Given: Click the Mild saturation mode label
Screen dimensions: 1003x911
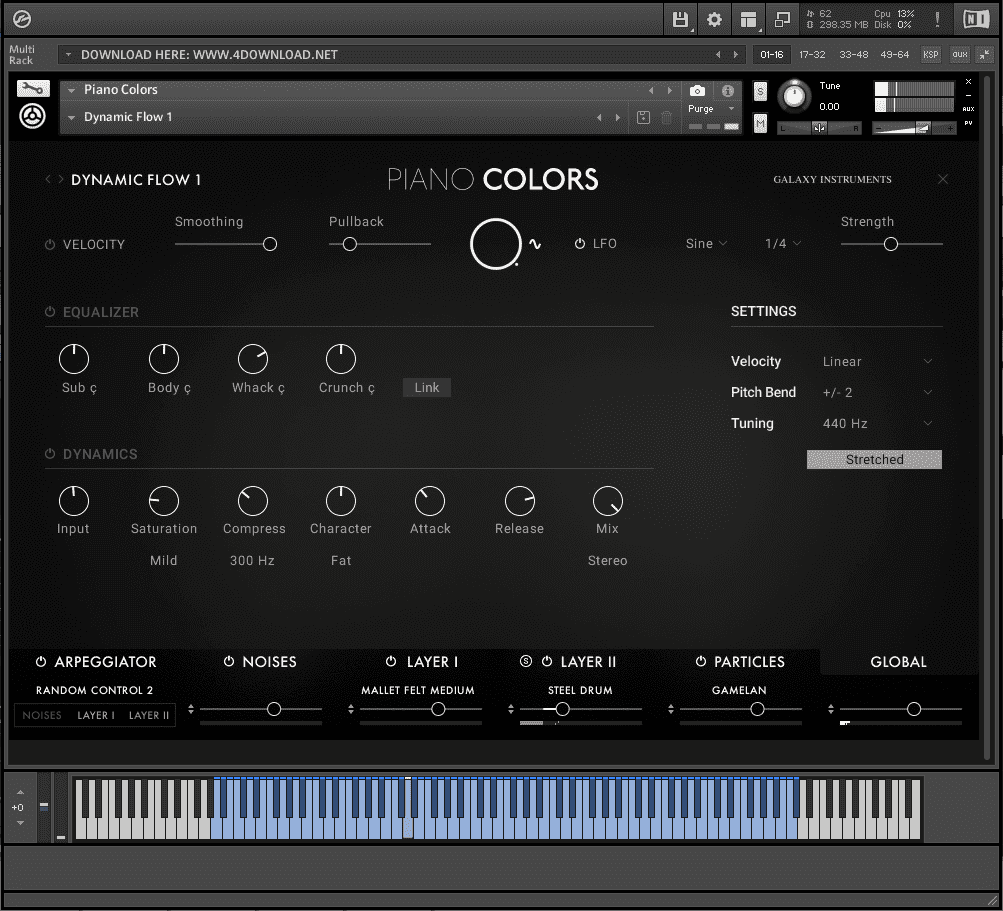Looking at the screenshot, I should coord(164,560).
